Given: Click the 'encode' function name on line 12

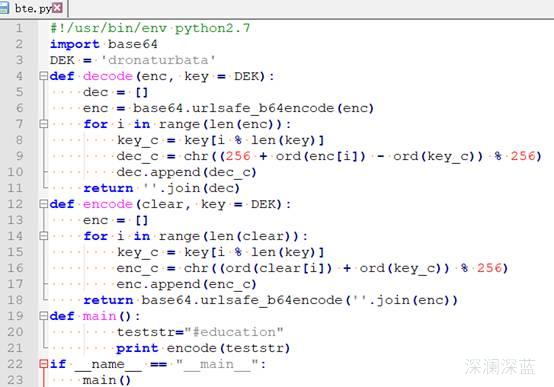Looking at the screenshot, I should tap(108, 204).
